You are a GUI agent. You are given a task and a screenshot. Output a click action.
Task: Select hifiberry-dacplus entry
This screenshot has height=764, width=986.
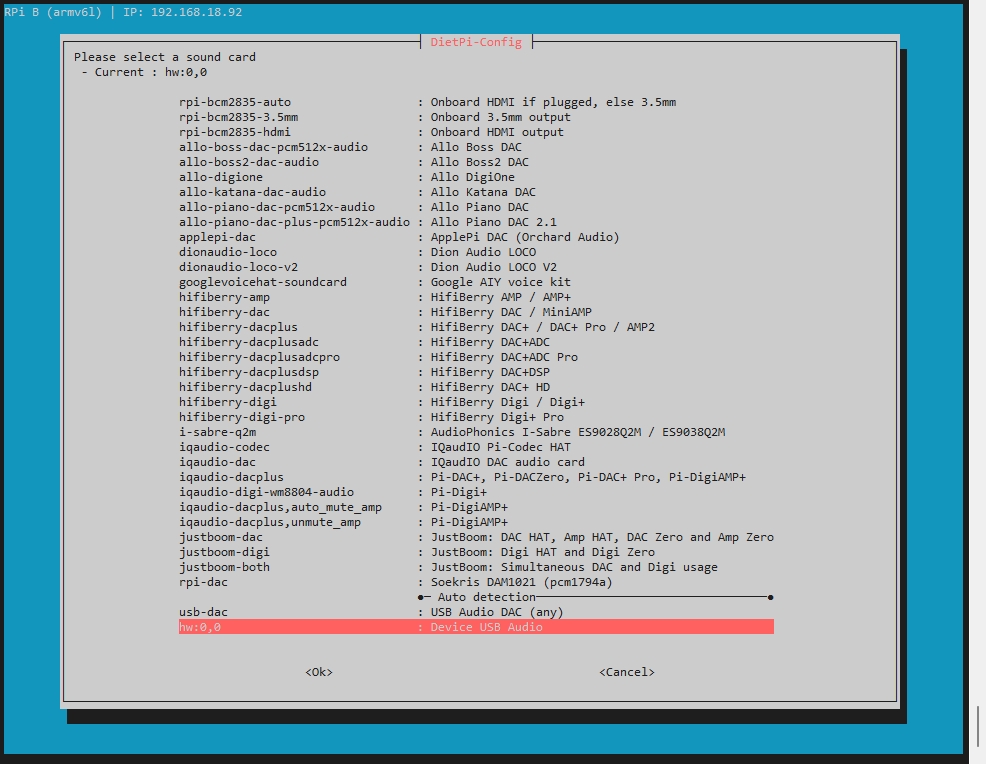click(x=476, y=327)
